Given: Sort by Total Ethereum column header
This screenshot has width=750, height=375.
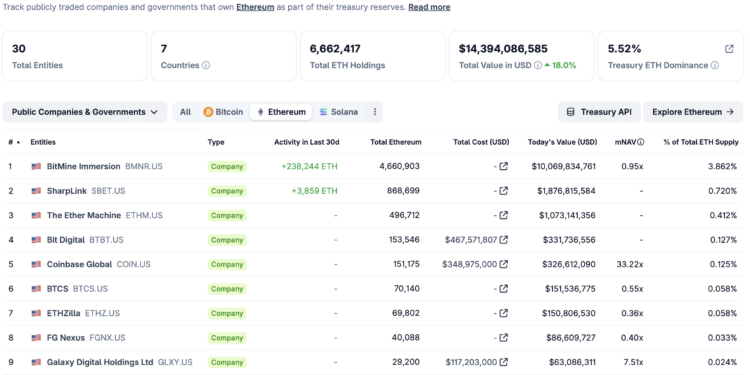Looking at the screenshot, I should pyautogui.click(x=396, y=142).
